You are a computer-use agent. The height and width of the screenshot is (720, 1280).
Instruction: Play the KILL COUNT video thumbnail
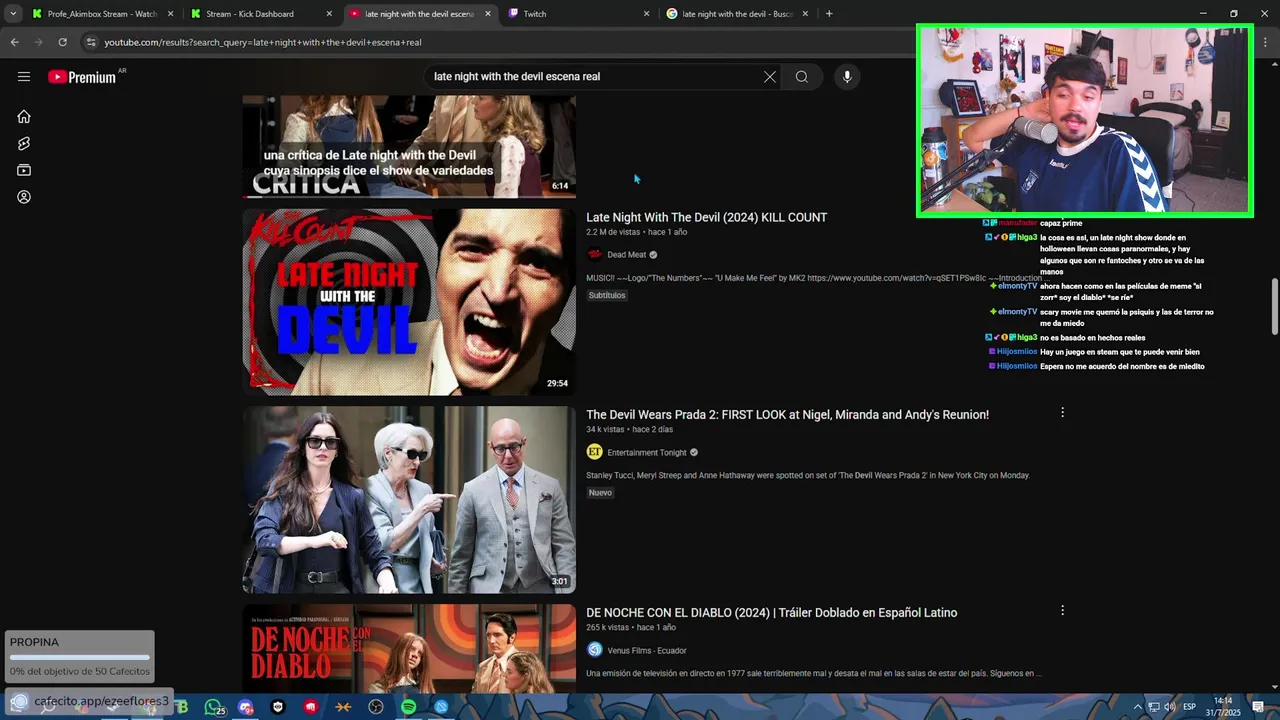point(409,302)
